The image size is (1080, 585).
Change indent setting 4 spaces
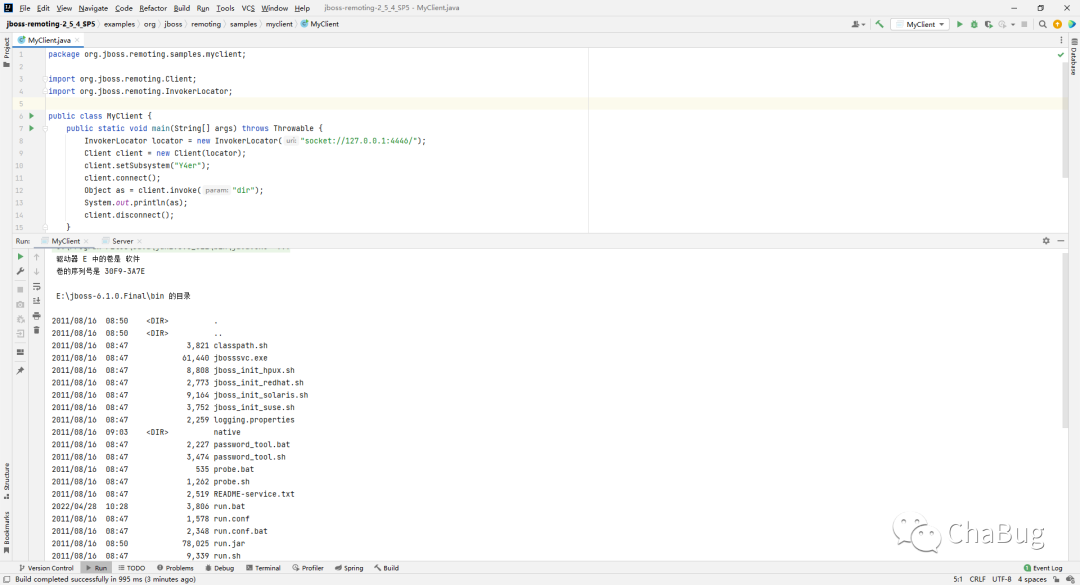click(x=1032, y=579)
